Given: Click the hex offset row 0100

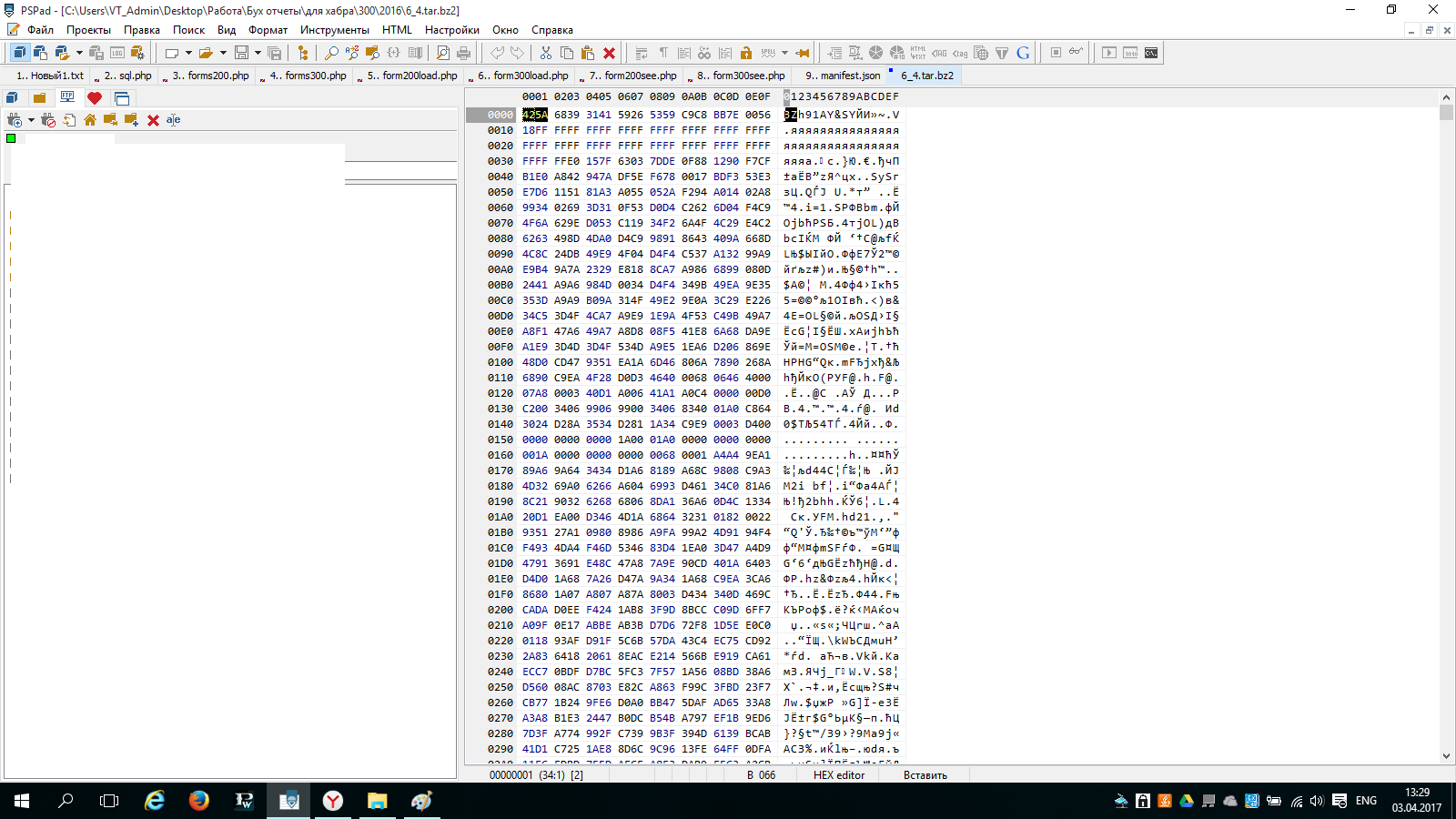Looking at the screenshot, I should pyautogui.click(x=500, y=362).
